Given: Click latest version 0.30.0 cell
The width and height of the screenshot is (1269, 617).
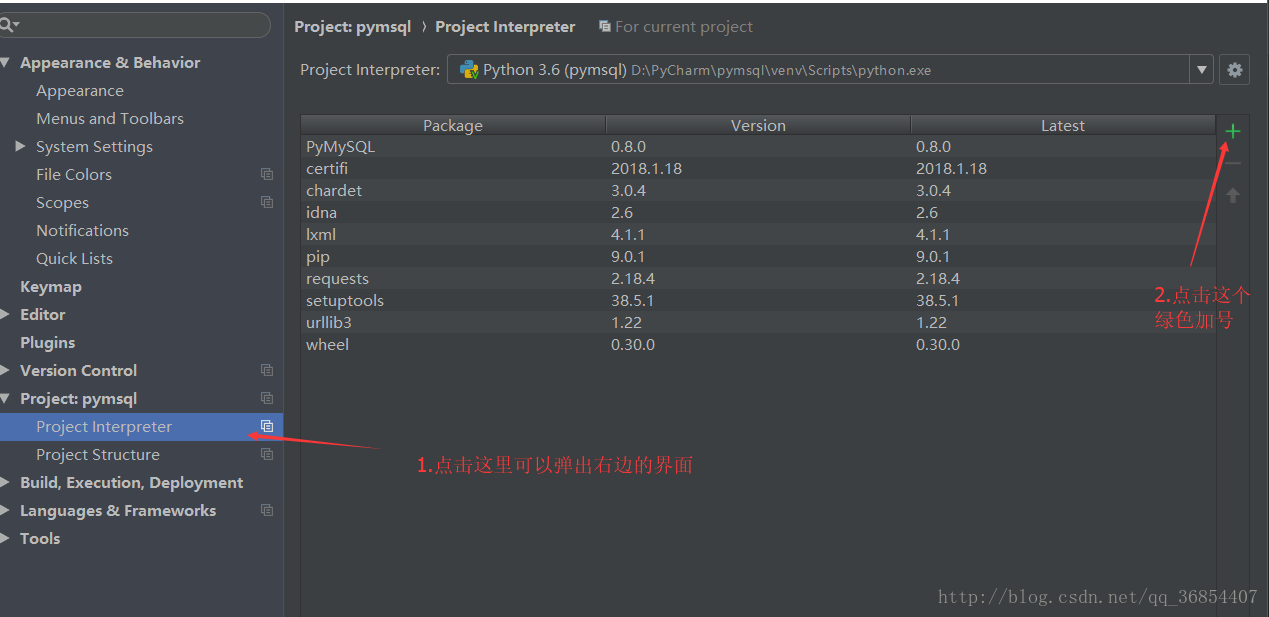Looking at the screenshot, I should 937,344.
